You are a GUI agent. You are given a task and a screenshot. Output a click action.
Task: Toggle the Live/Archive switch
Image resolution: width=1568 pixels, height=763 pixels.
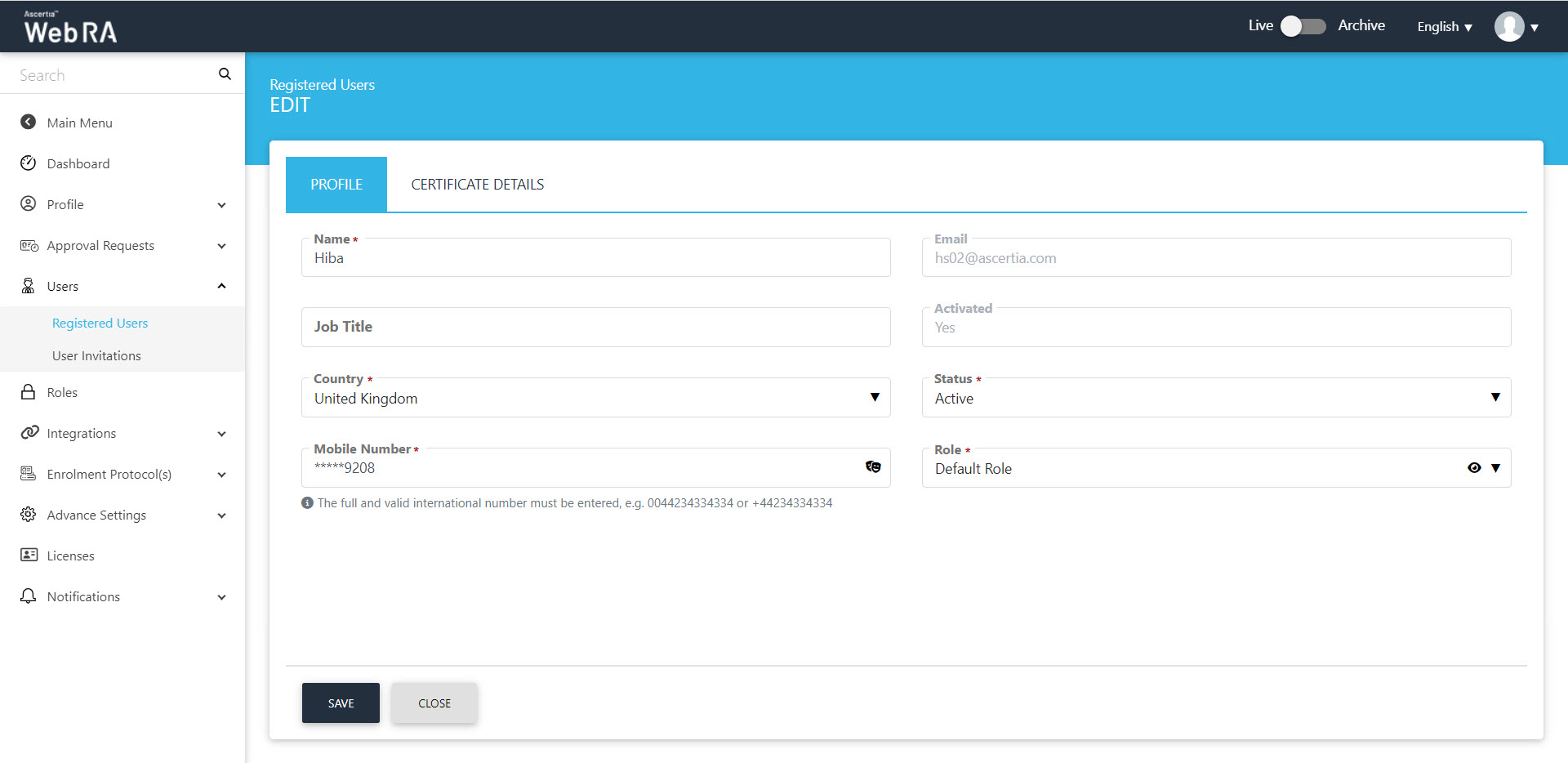[x=1303, y=26]
